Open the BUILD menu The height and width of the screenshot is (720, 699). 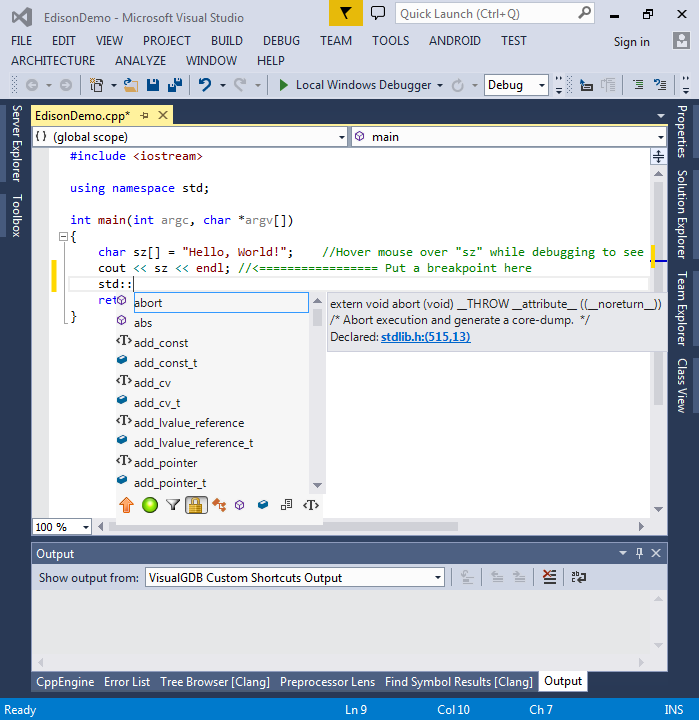point(226,41)
